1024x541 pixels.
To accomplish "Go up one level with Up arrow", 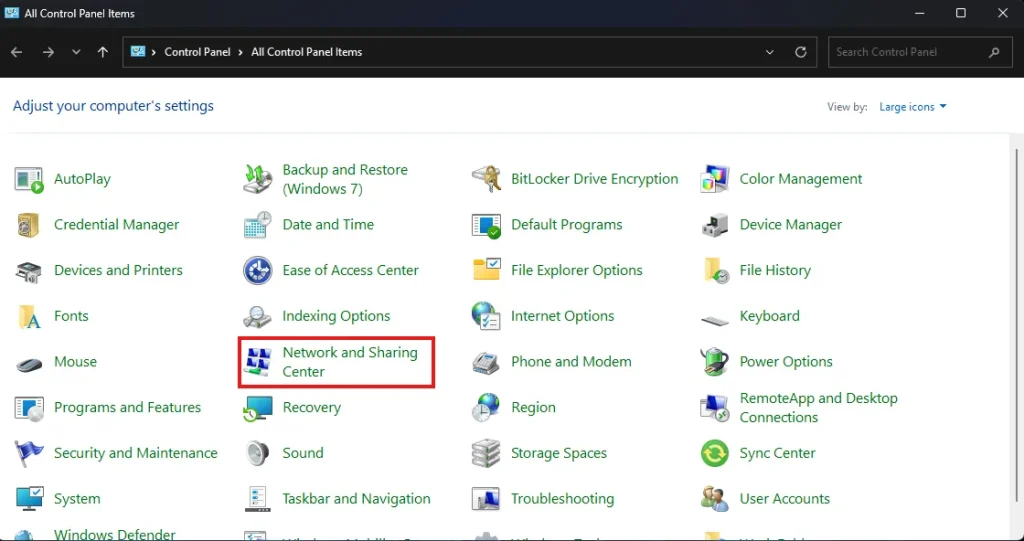I will (x=103, y=52).
